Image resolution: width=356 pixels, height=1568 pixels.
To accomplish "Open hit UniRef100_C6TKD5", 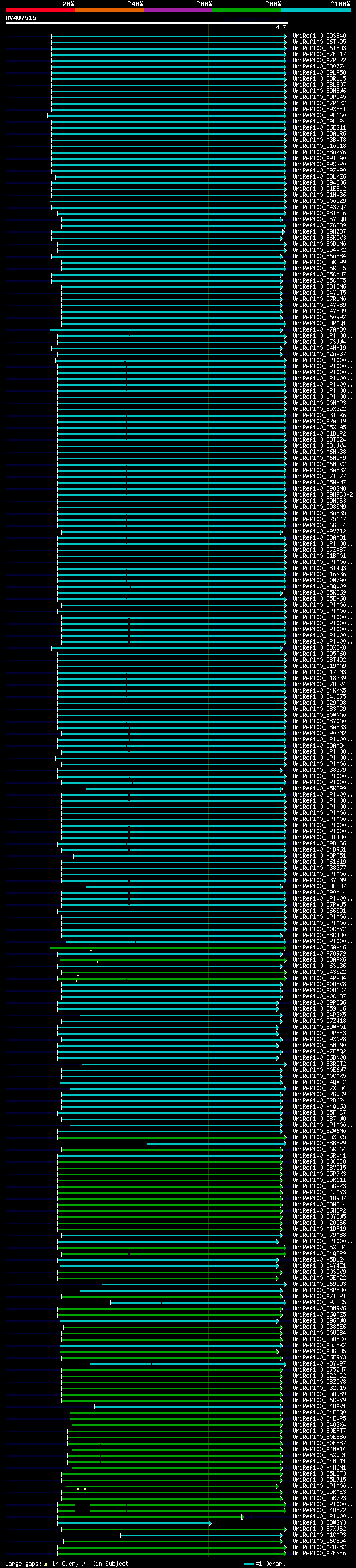I will tap(319, 42).
